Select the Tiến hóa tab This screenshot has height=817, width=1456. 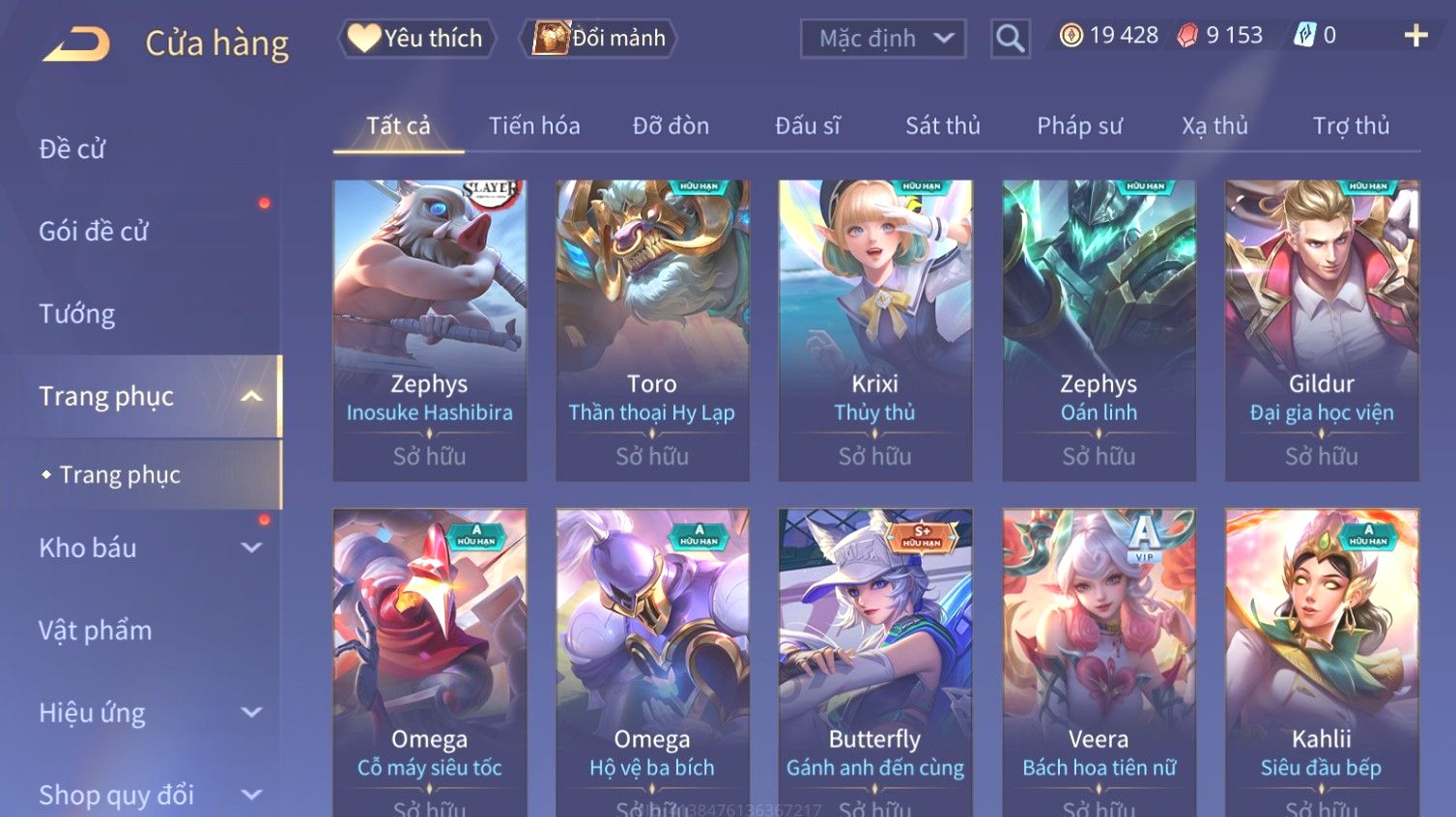click(x=534, y=126)
